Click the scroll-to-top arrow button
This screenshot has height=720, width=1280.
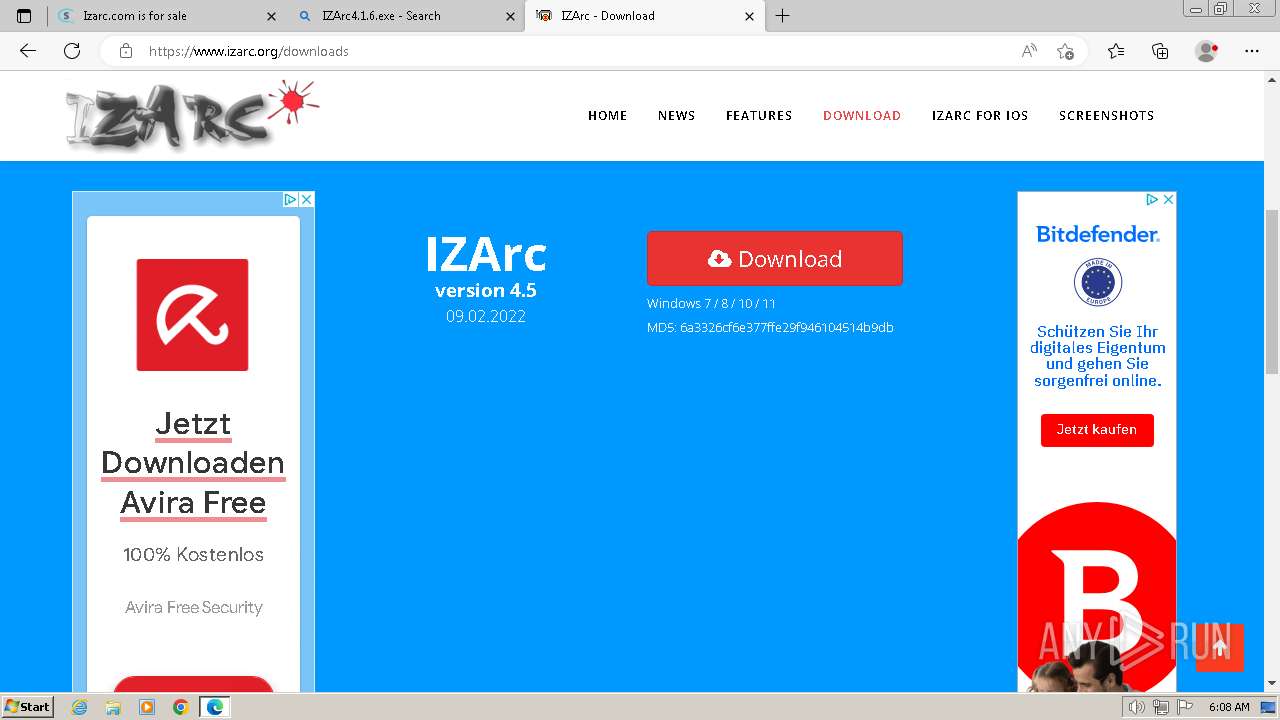pos(1220,647)
